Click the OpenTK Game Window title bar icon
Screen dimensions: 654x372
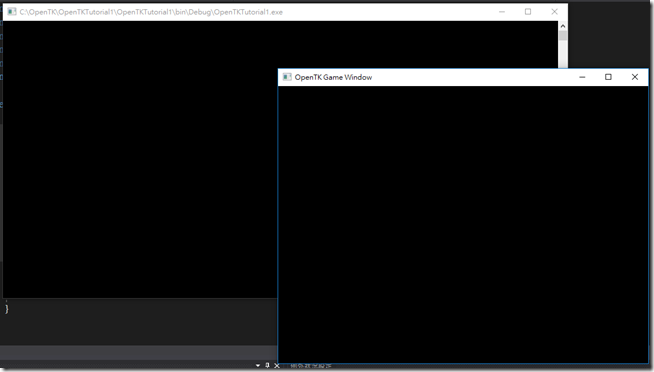click(287, 77)
